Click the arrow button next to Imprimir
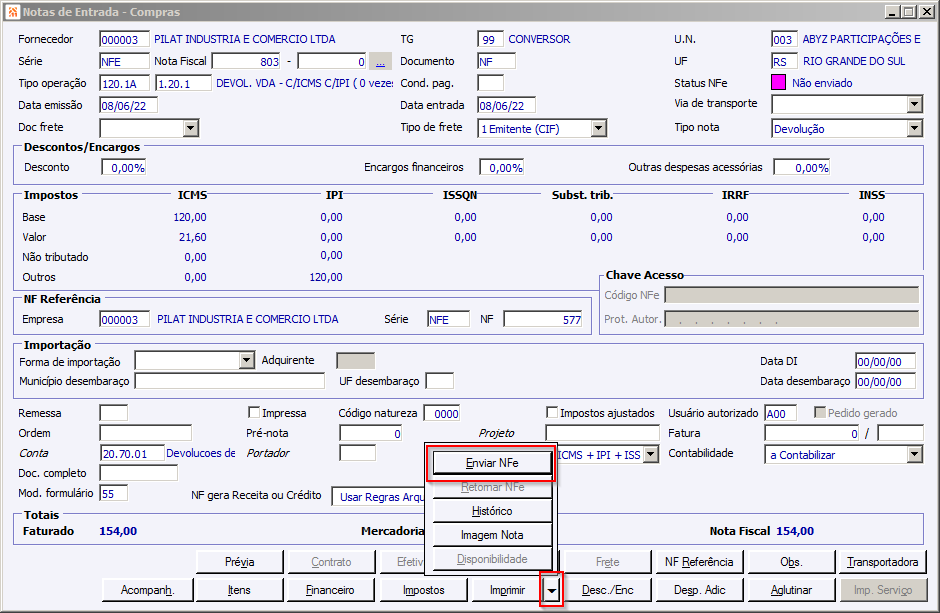The image size is (940, 613). point(551,590)
